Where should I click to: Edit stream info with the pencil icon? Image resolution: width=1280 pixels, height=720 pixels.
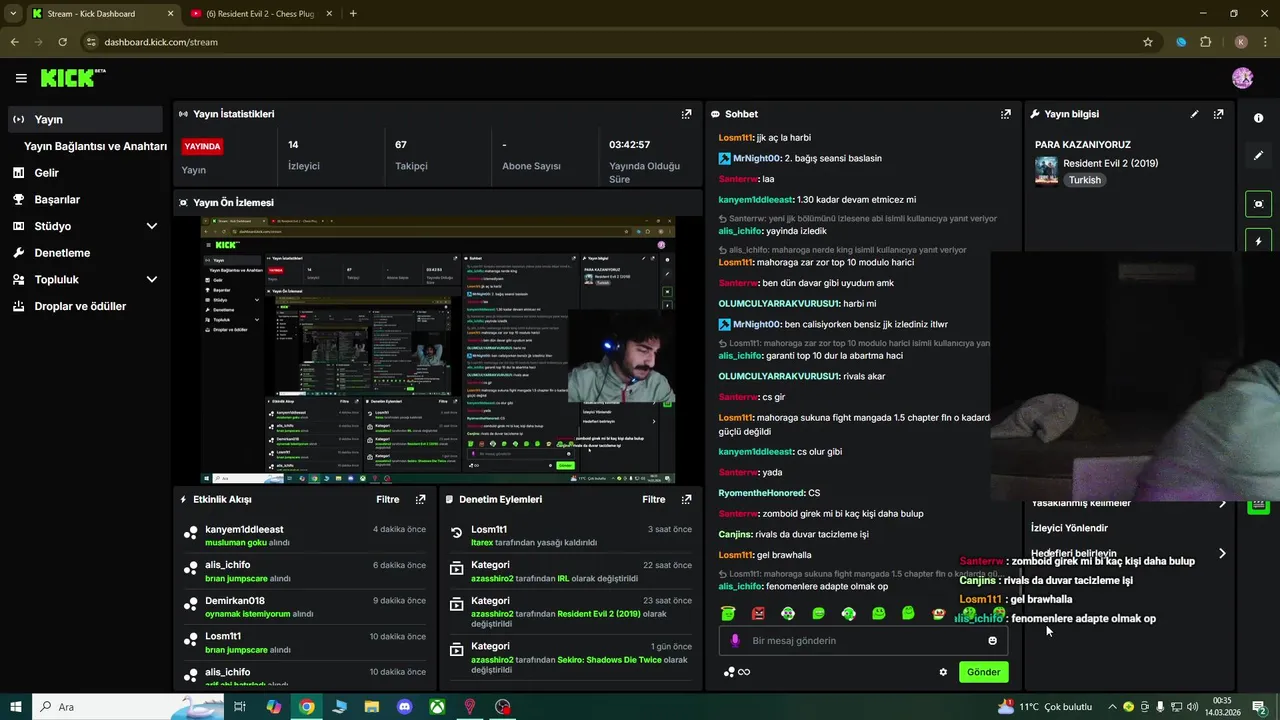pyautogui.click(x=1194, y=114)
